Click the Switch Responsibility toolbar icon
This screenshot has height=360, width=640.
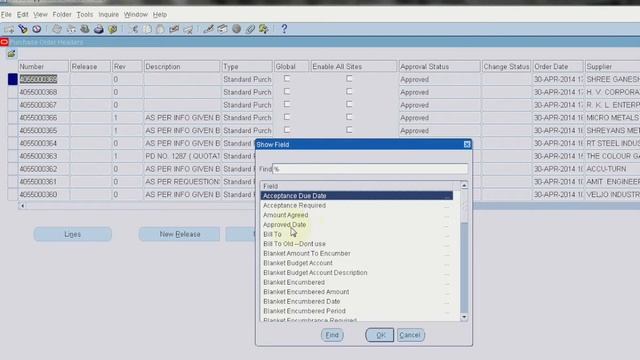[x=85, y=29]
